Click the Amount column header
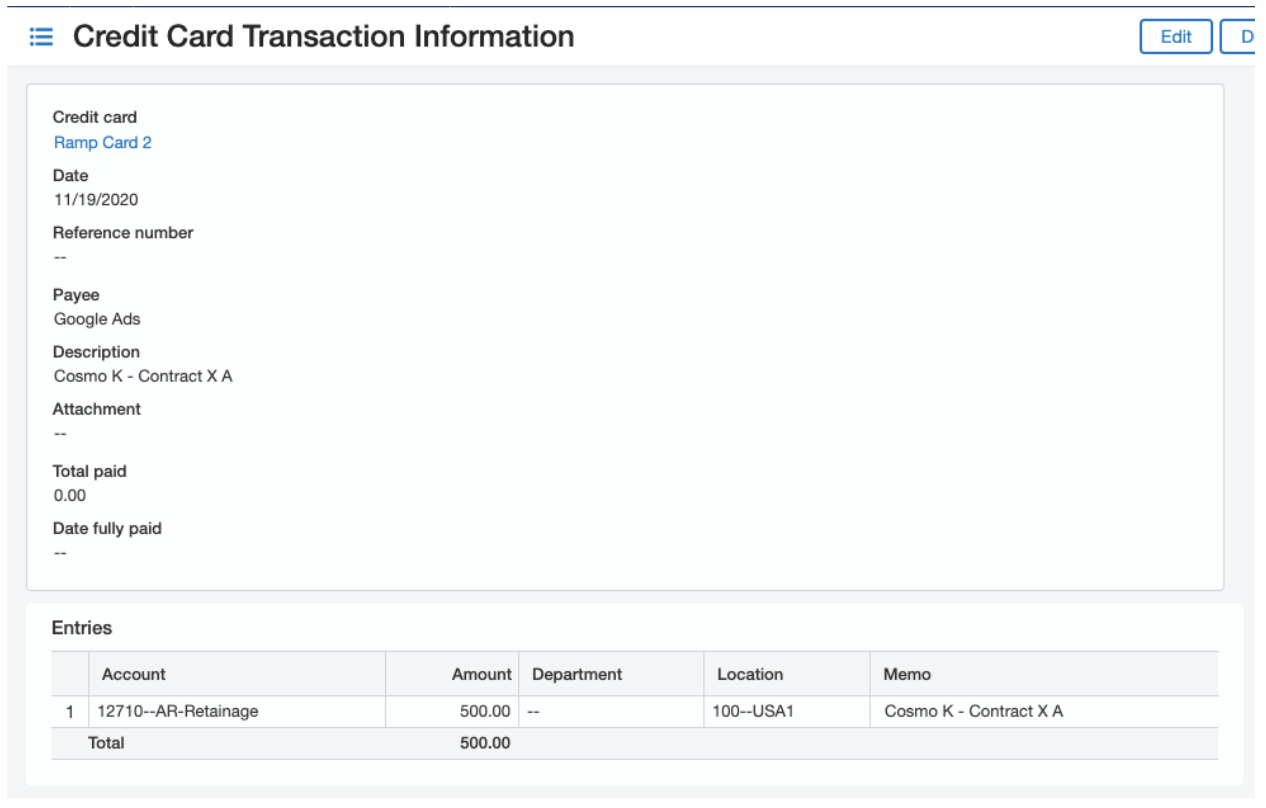 [452, 674]
